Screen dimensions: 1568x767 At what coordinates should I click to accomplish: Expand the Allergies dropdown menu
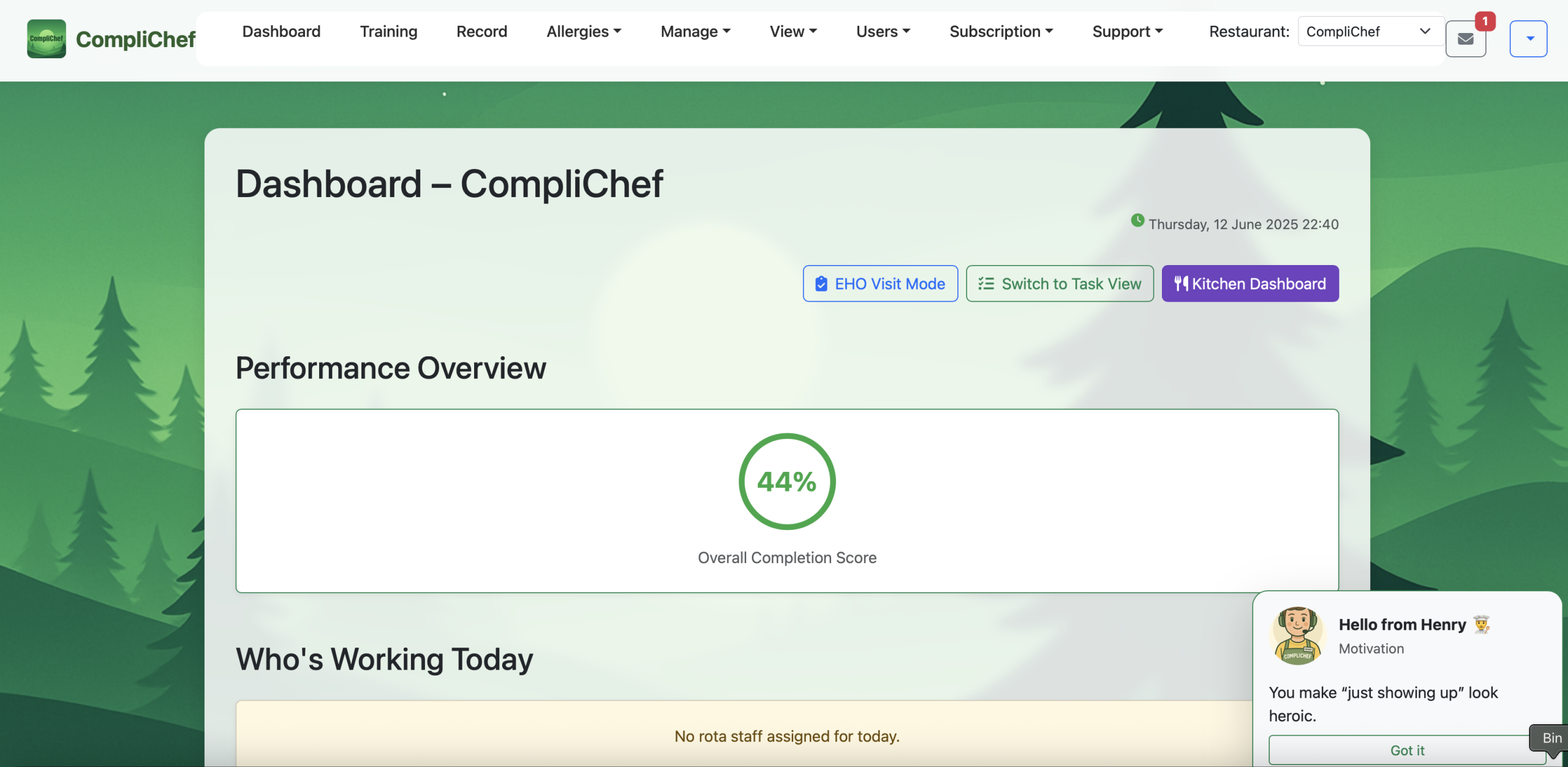point(584,31)
